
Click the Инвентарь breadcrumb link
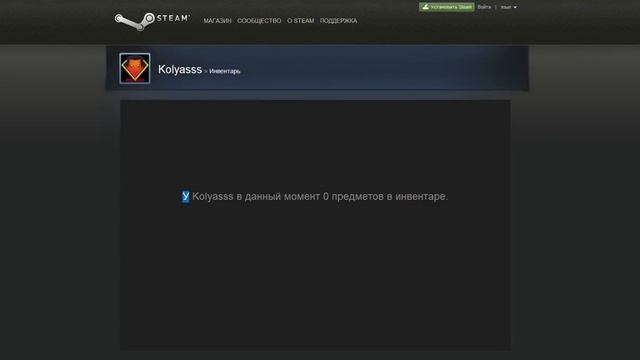(225, 71)
